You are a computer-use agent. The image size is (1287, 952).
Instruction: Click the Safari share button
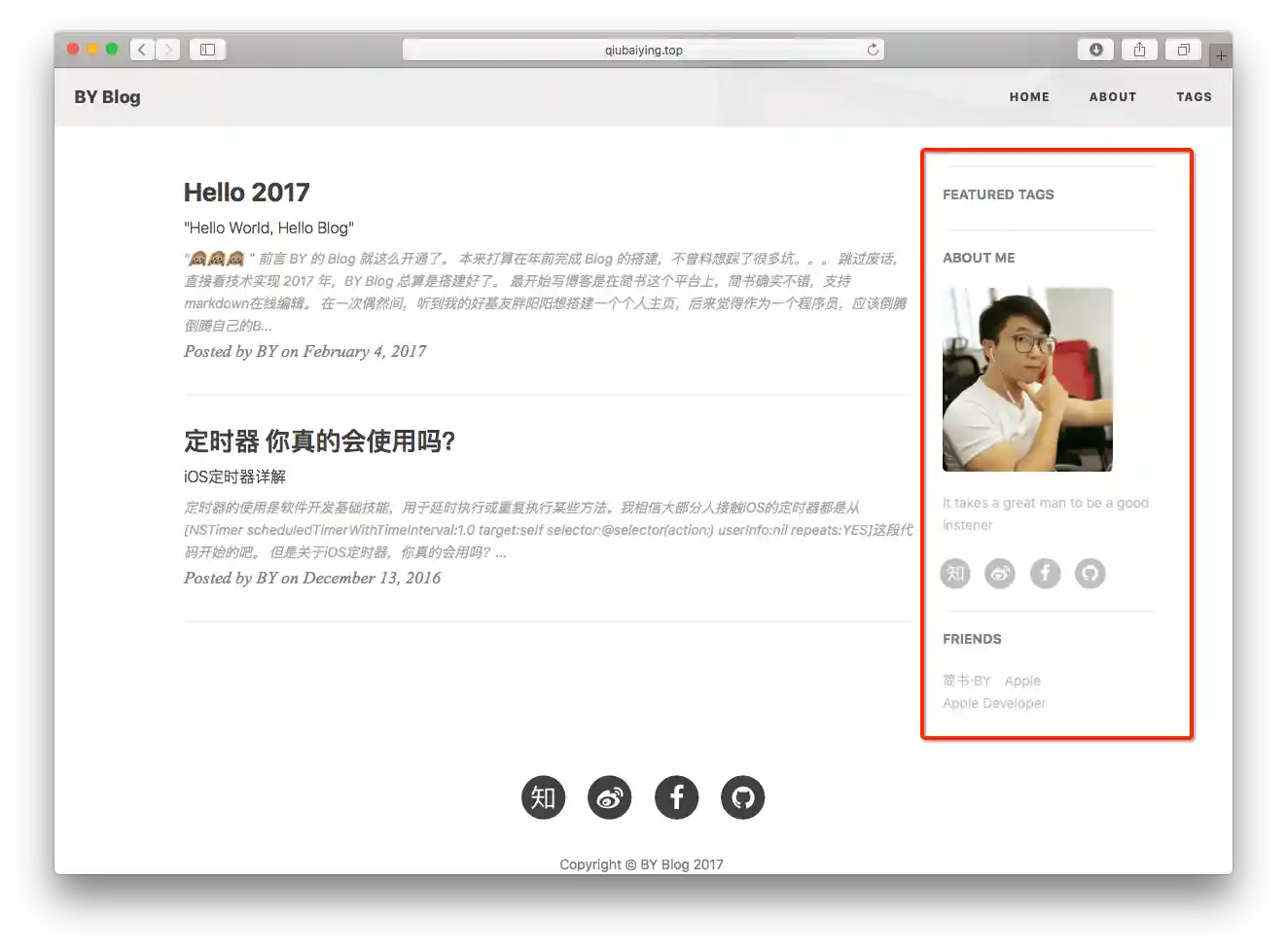(1139, 50)
